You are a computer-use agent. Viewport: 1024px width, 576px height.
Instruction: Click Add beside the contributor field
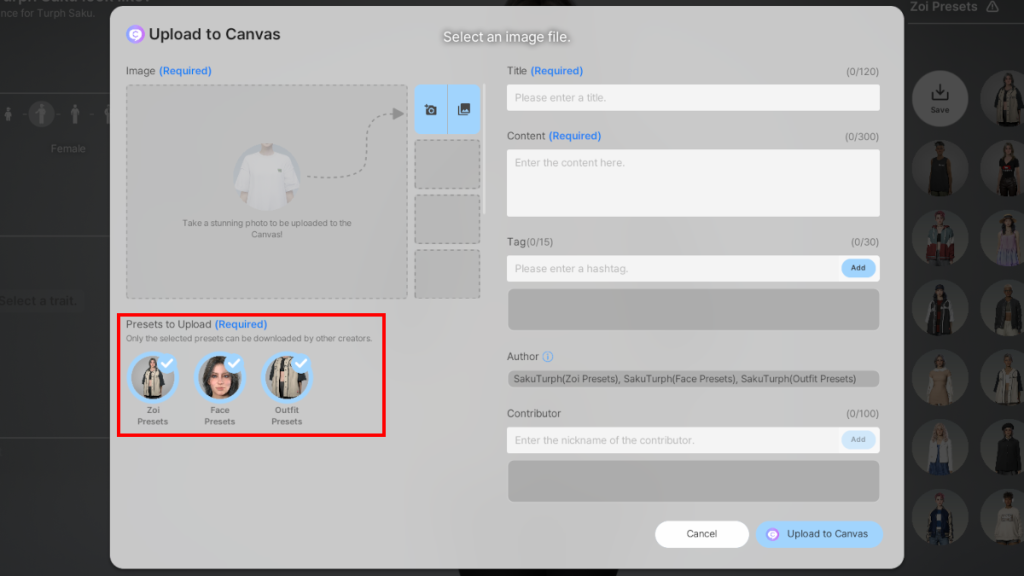click(x=860, y=439)
